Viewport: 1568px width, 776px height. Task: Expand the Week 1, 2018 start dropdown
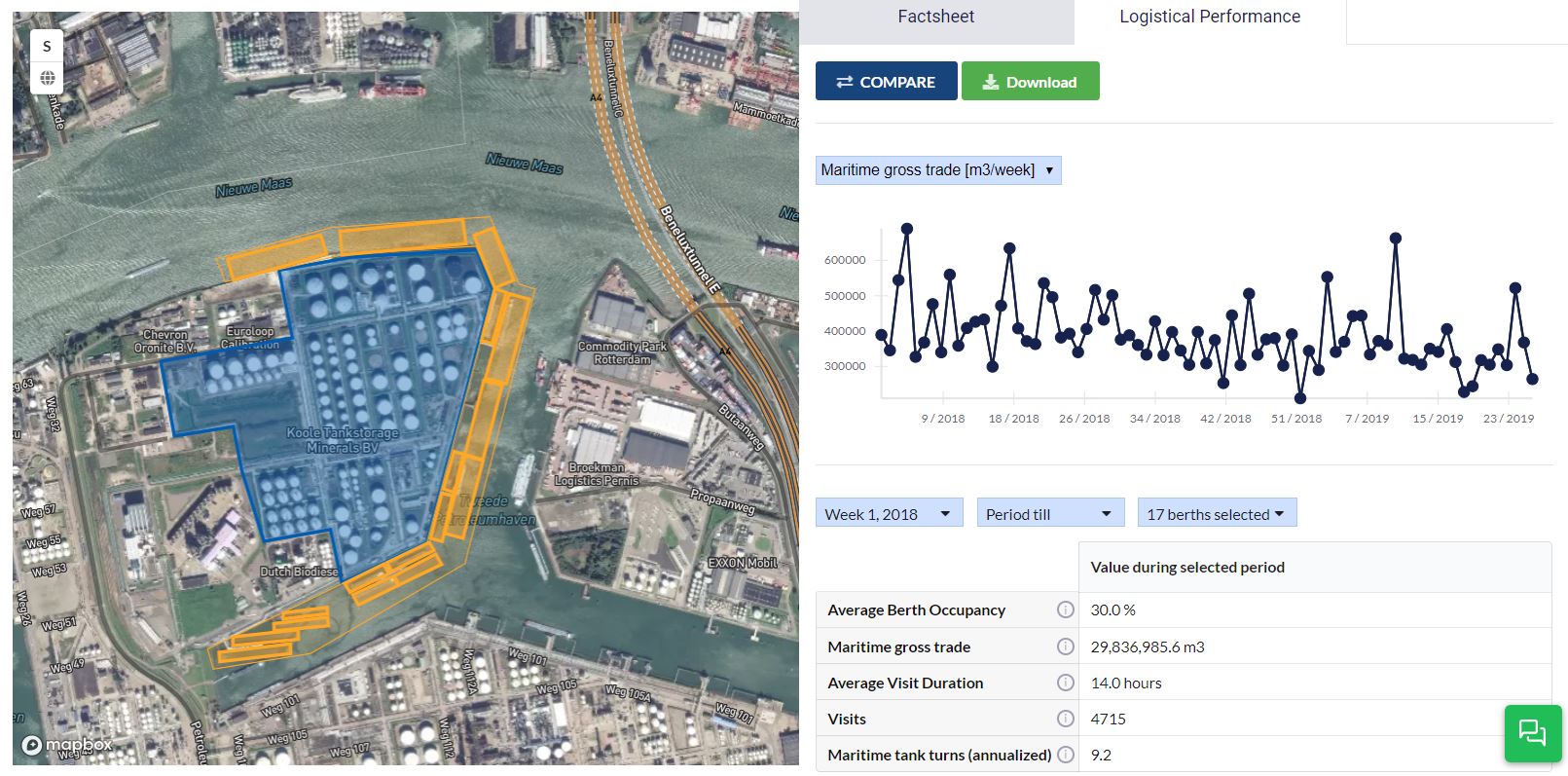click(888, 514)
